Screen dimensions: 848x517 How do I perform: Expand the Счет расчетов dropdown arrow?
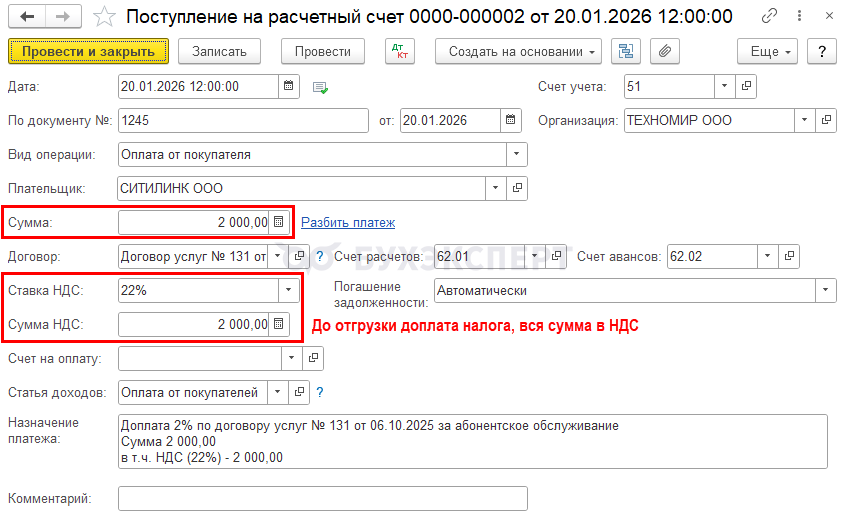point(535,256)
